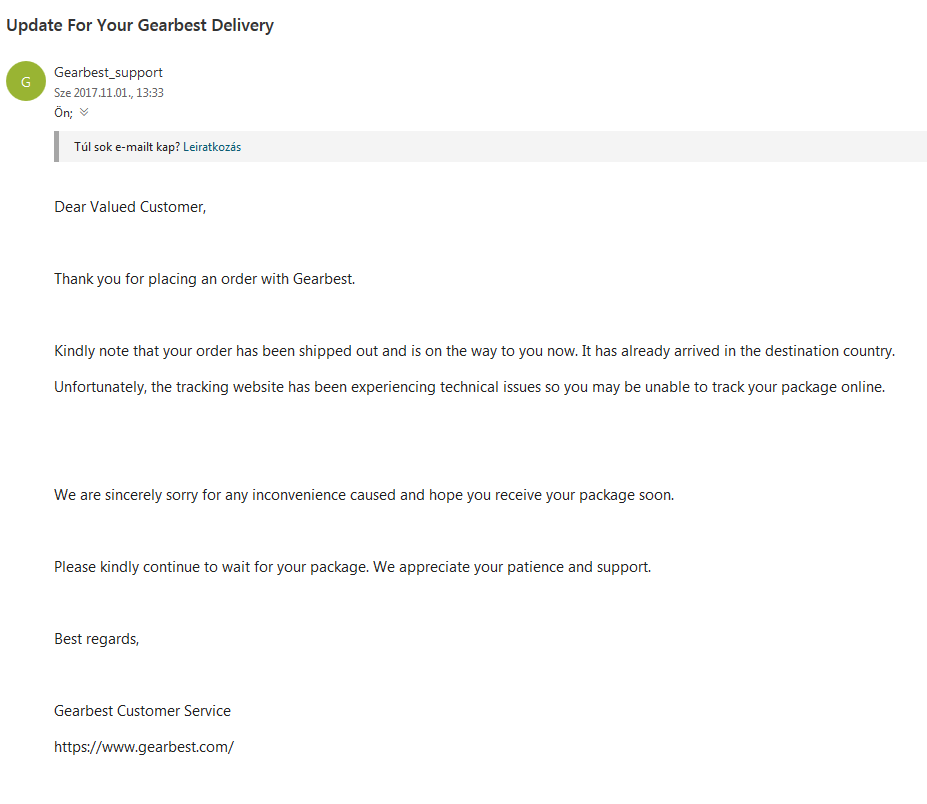927x804 pixels.
Task: Click the Leiratkozás unsubscribe link
Action: tap(212, 147)
